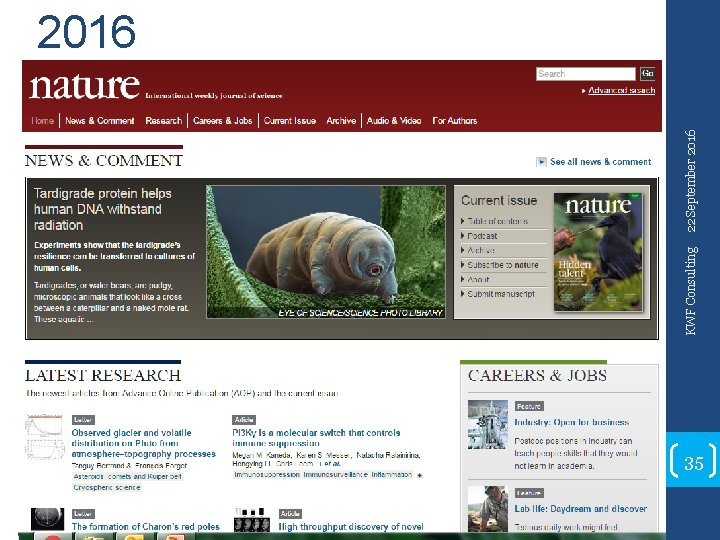Open the For Authors nav item
The image size is (720, 540).
[455, 121]
